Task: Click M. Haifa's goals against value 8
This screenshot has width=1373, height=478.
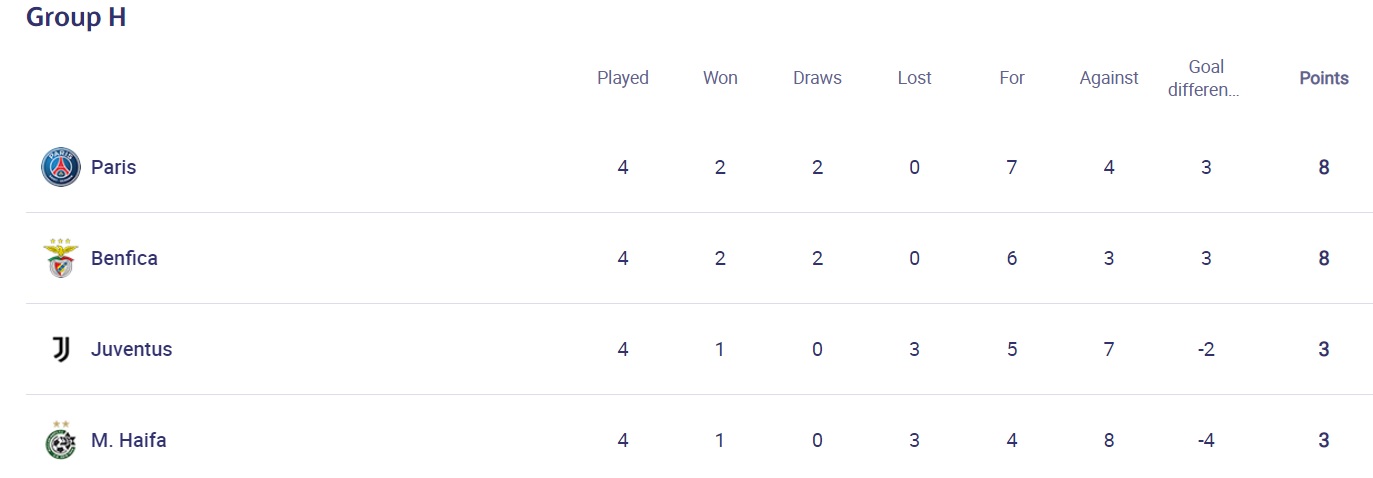Action: click(x=1109, y=440)
